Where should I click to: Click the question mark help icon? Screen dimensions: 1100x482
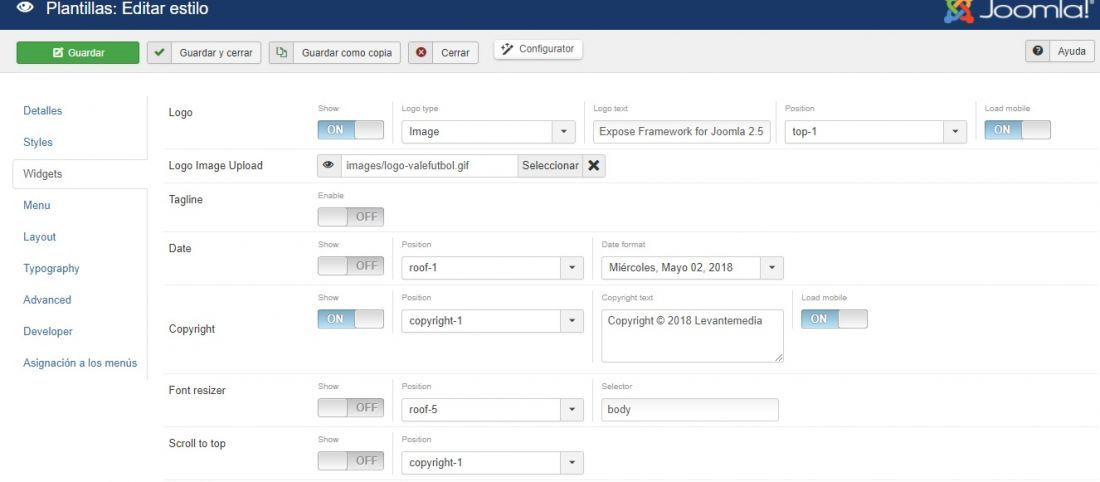click(x=1038, y=51)
